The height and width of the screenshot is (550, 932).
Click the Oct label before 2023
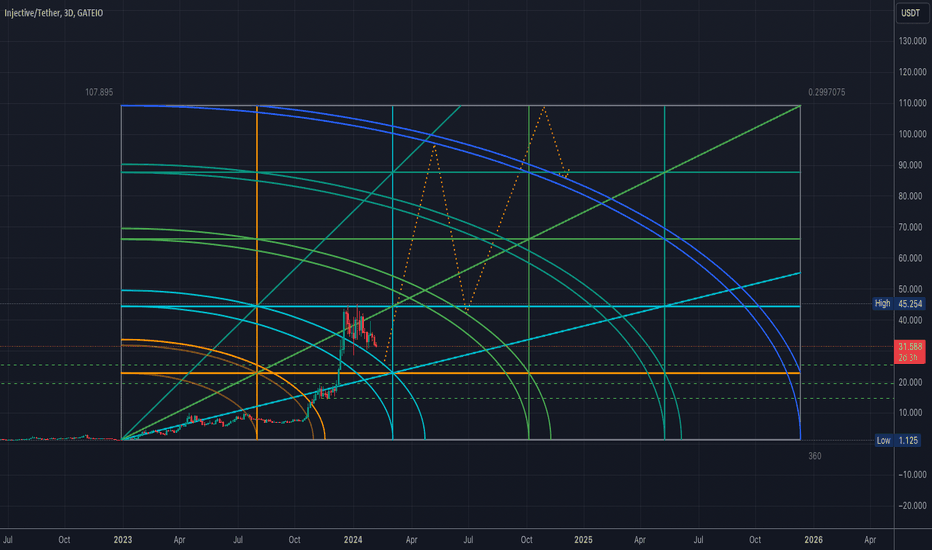tap(64, 540)
